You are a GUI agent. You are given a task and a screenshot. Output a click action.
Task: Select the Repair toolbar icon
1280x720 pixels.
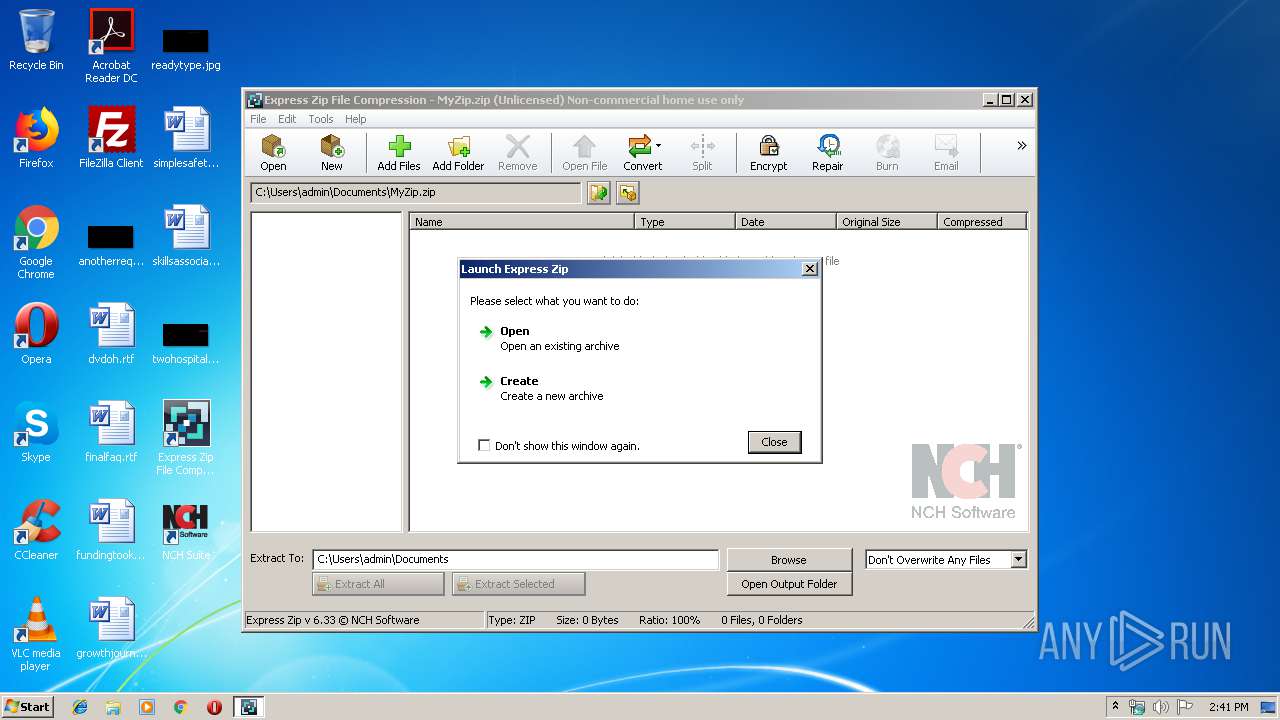click(827, 153)
